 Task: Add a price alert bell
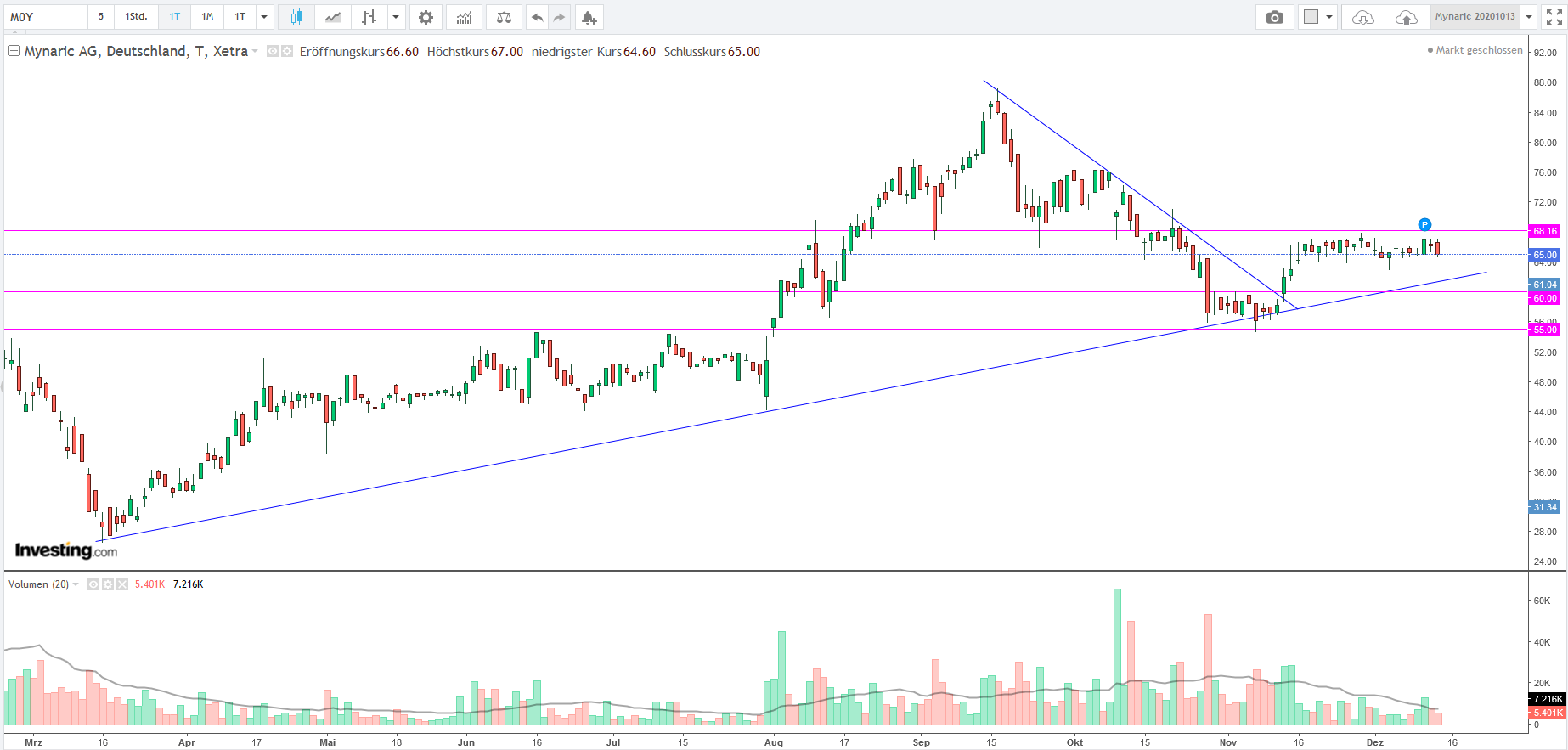coord(589,17)
